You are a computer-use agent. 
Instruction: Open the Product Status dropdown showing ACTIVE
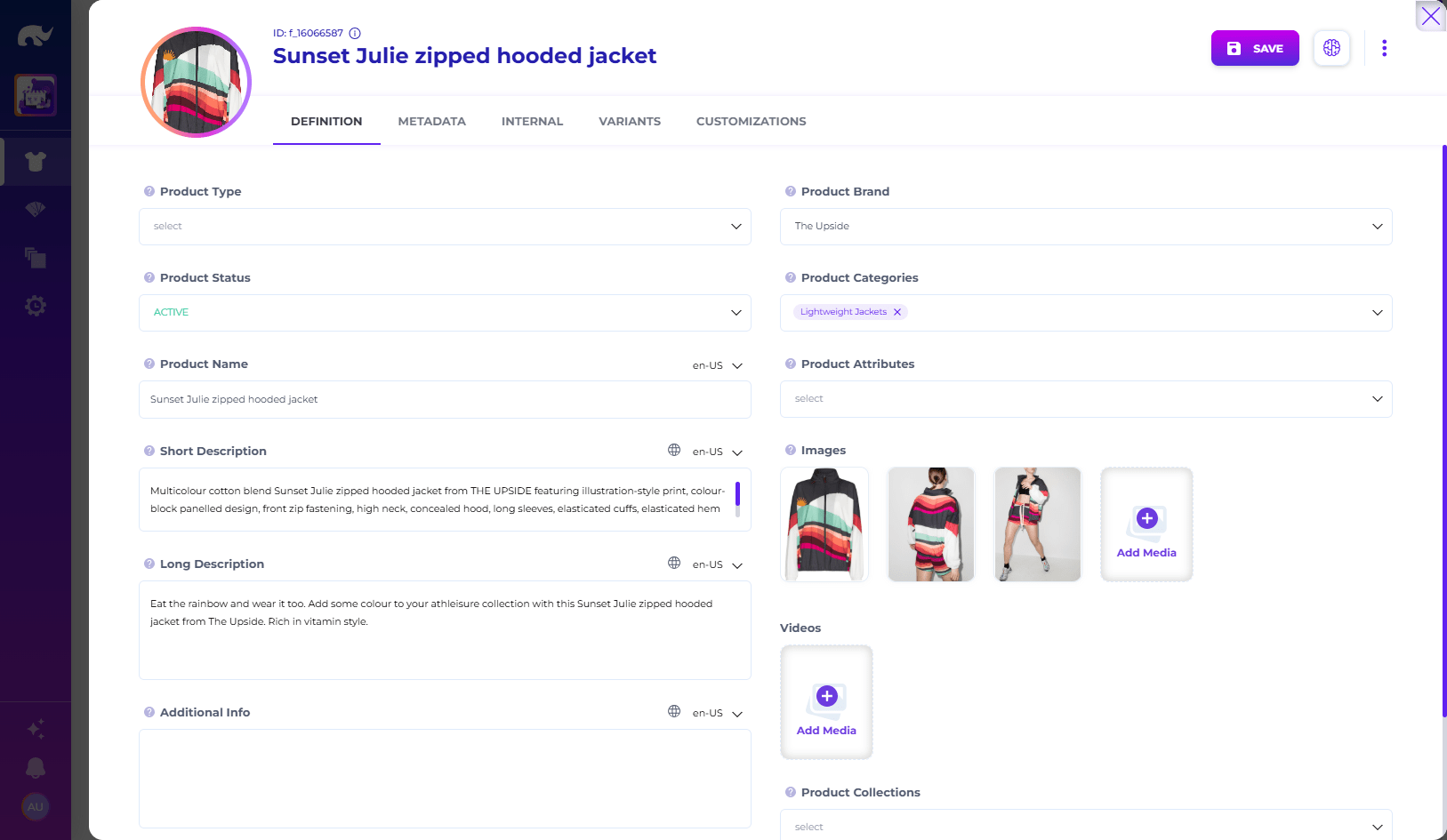445,313
